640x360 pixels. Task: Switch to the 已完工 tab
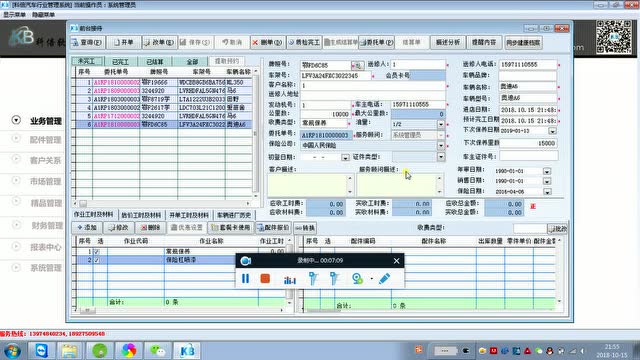coord(120,62)
